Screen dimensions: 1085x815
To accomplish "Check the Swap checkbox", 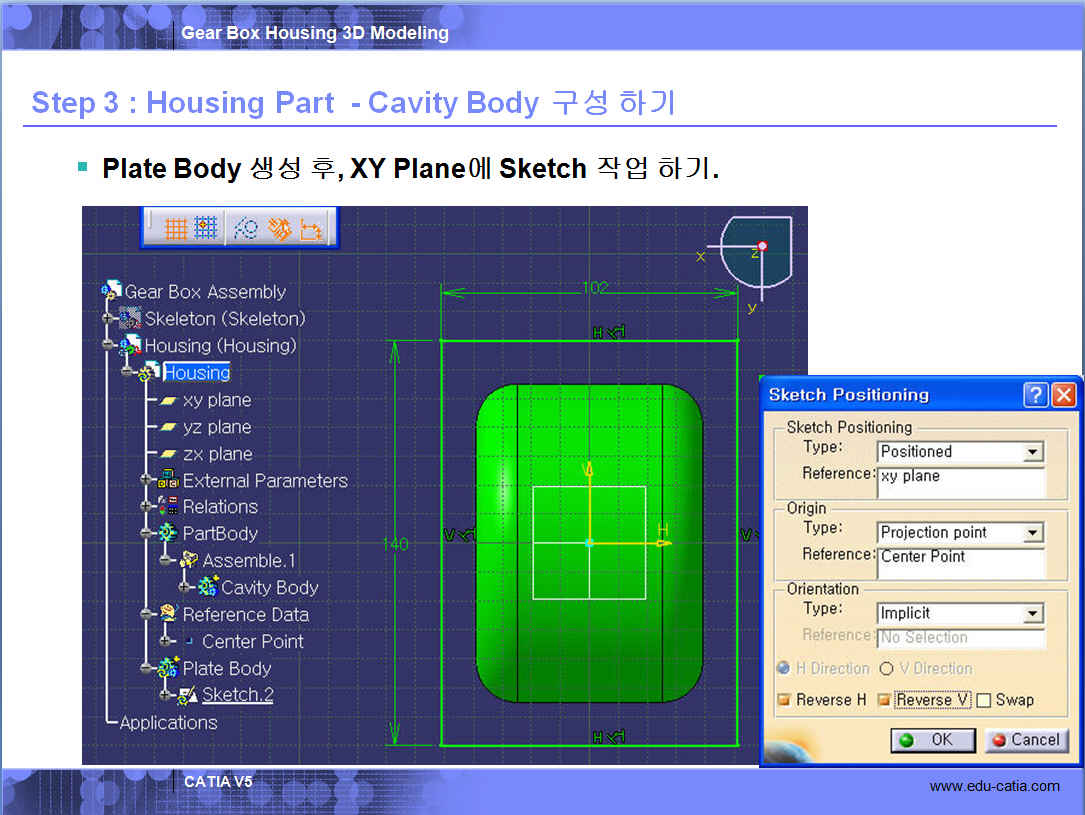I will tap(983, 700).
